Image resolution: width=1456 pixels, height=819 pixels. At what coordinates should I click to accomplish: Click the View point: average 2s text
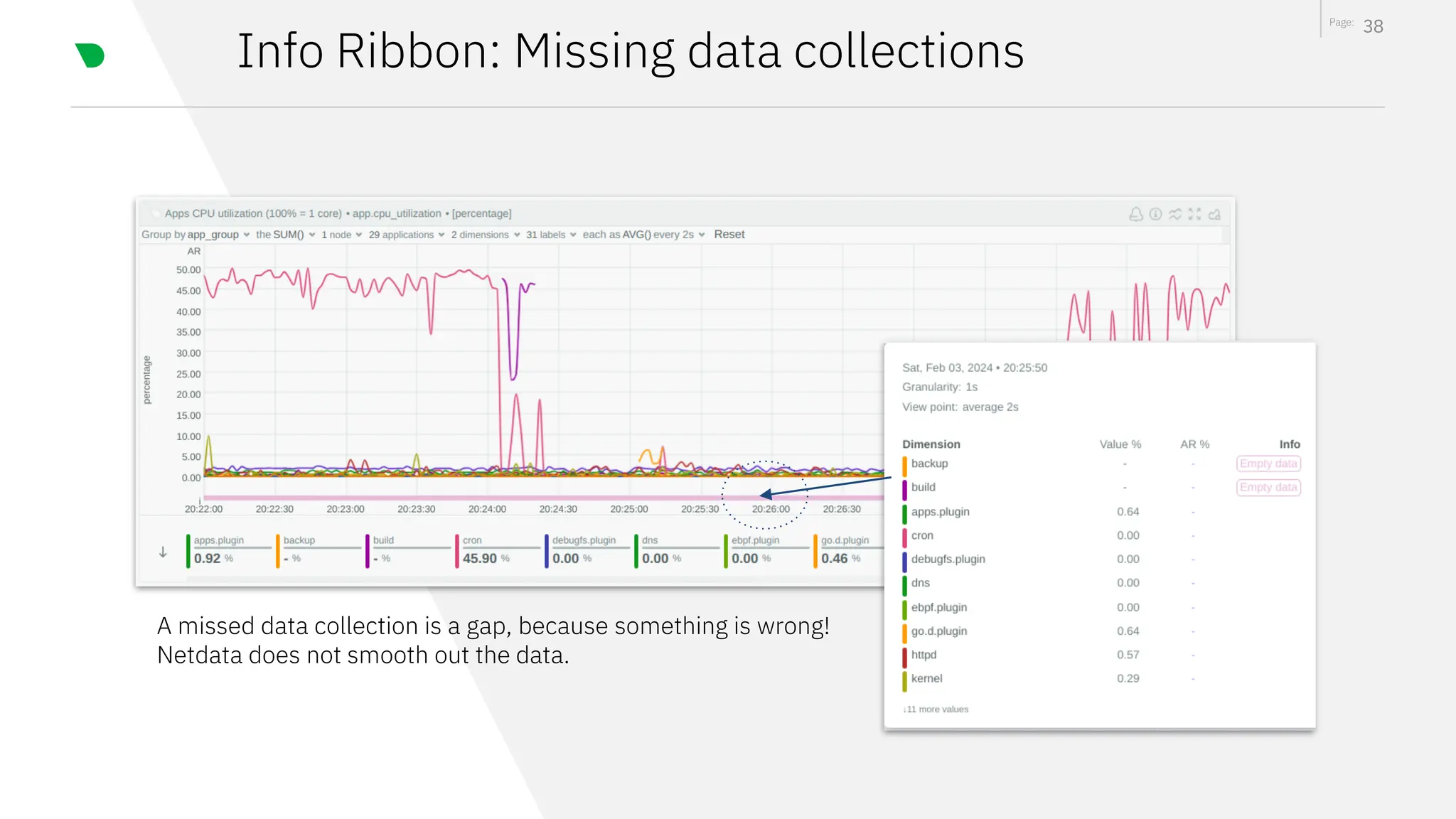[960, 407]
